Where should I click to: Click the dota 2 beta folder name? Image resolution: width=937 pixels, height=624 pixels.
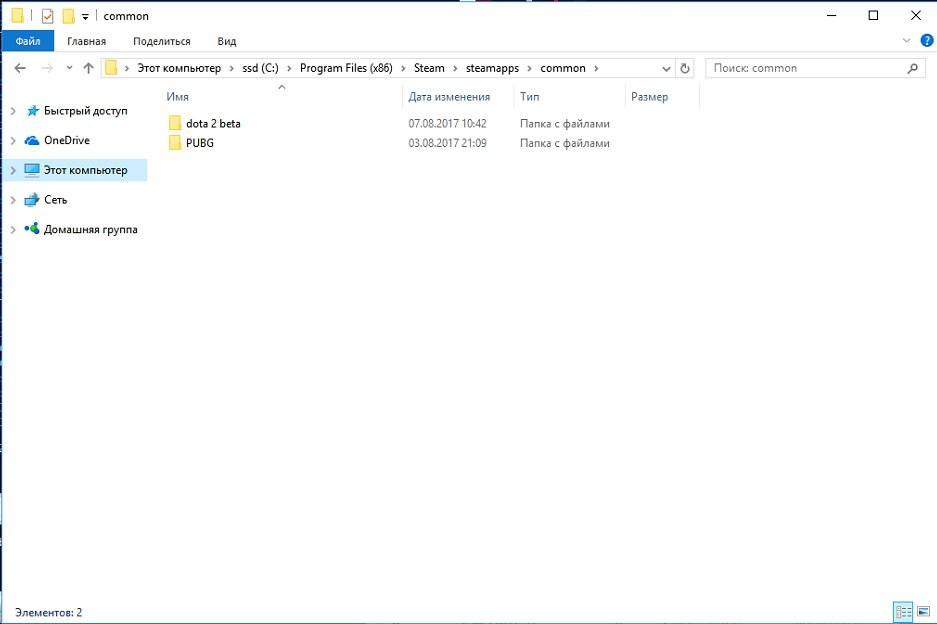click(x=213, y=124)
